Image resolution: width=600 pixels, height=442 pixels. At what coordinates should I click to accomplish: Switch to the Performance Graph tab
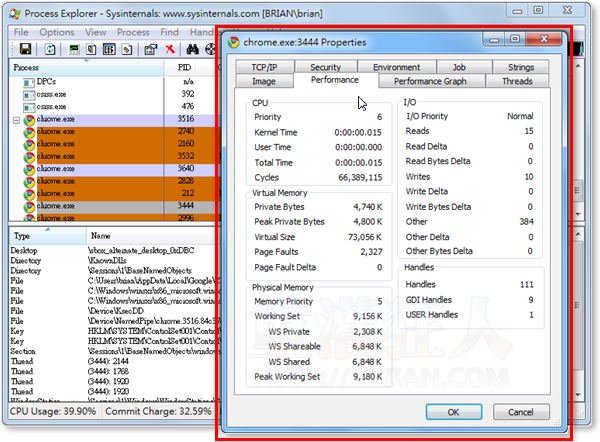[x=430, y=81]
